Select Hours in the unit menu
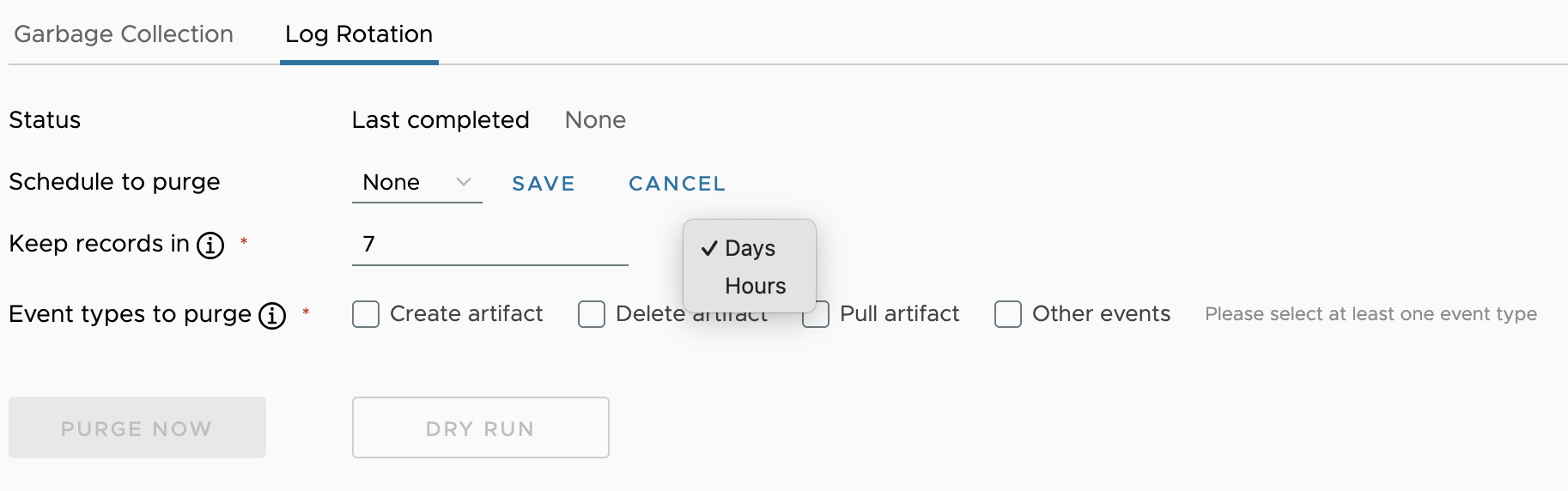Screen dimensions: 1568x491 (x=755, y=286)
